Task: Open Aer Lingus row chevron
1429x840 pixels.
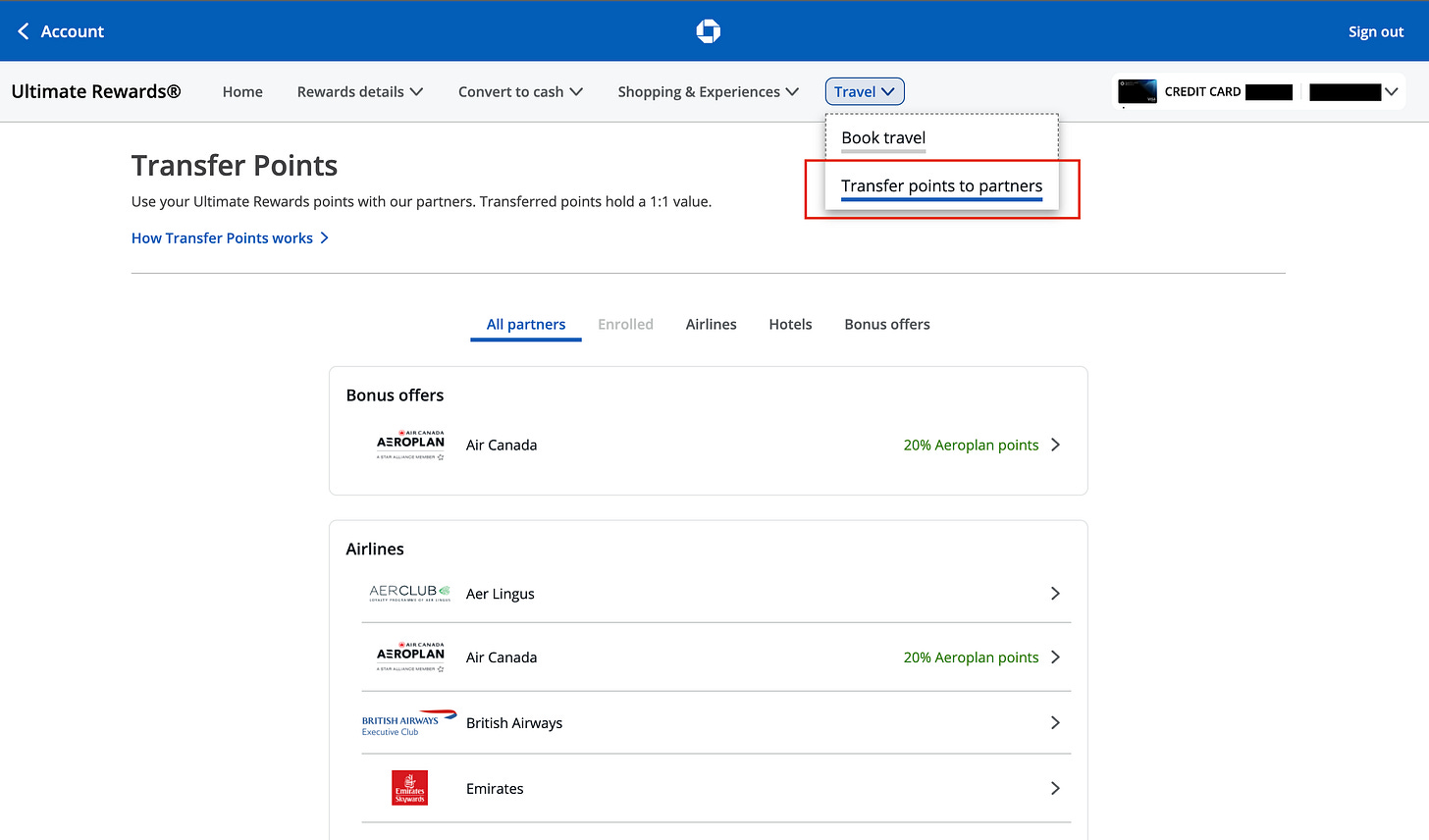Action: [1055, 594]
